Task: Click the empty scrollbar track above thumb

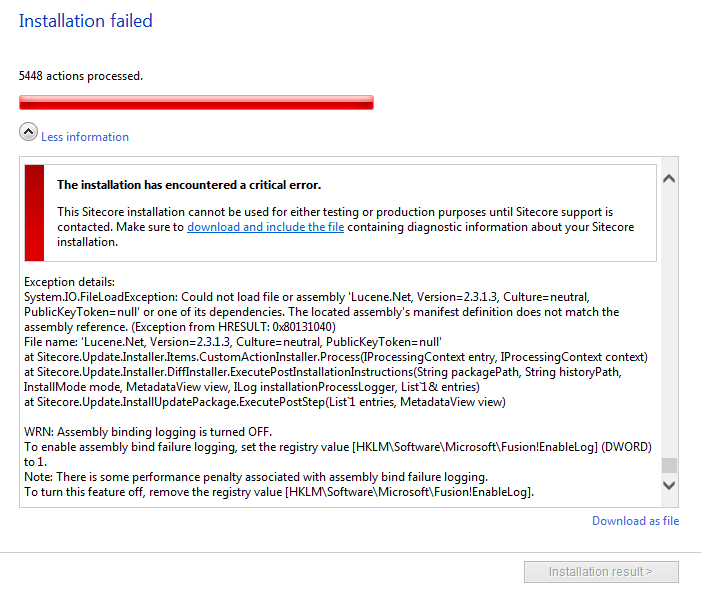Action: click(669, 322)
